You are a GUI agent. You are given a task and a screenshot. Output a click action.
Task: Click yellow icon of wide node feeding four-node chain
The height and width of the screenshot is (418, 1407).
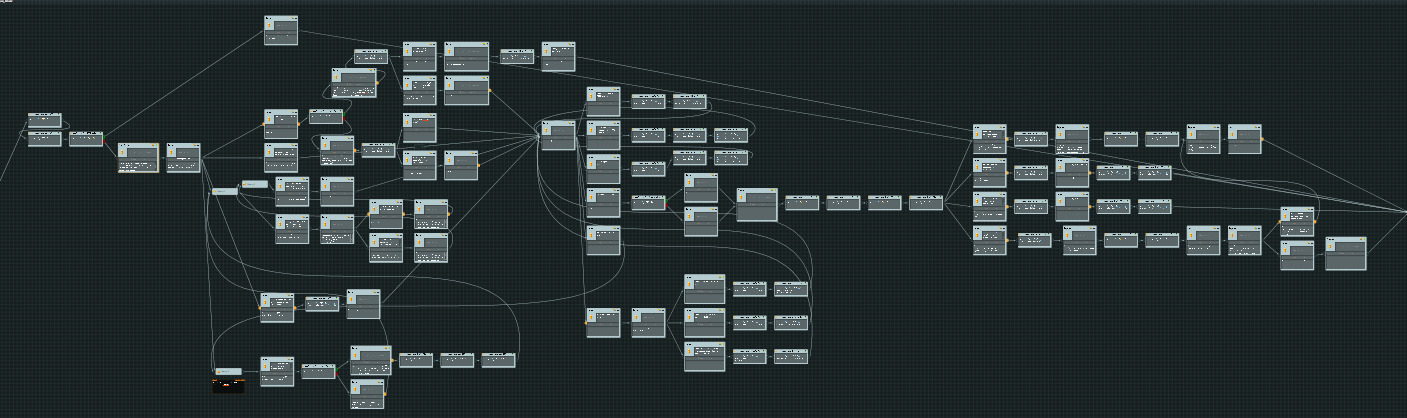742,199
